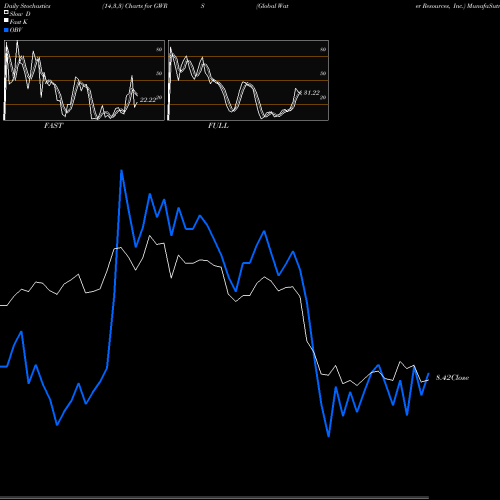
Task: Click the bottom horizontal scrollbar
Action: click(214, 497)
